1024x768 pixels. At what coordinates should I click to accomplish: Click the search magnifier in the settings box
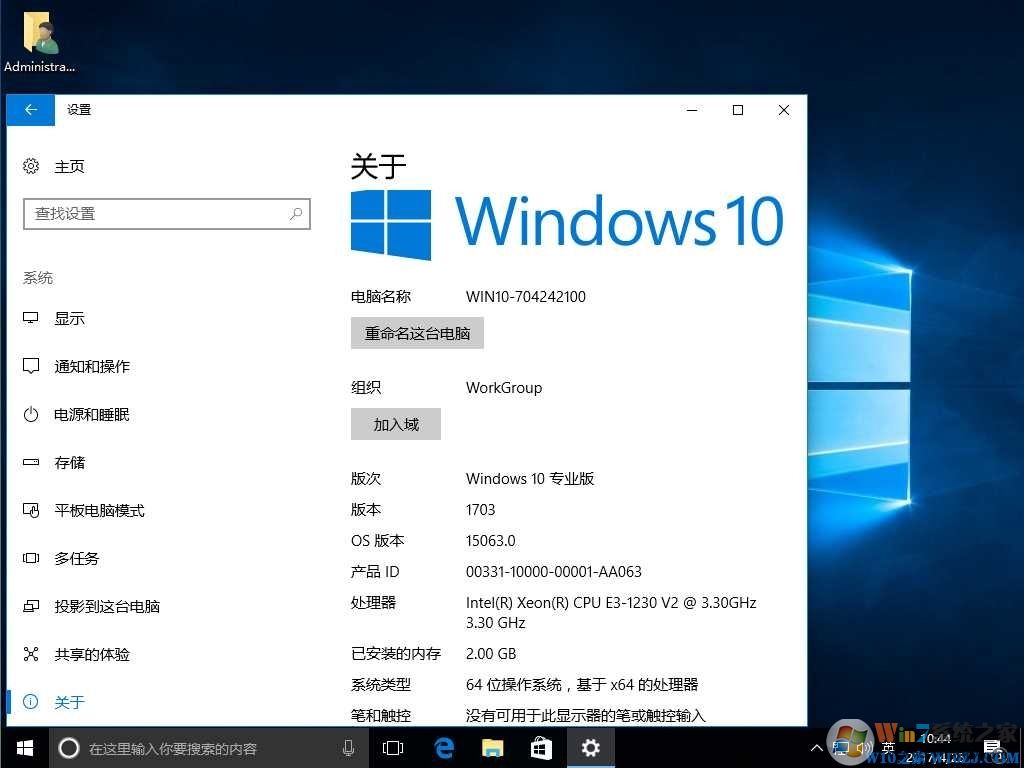(296, 214)
